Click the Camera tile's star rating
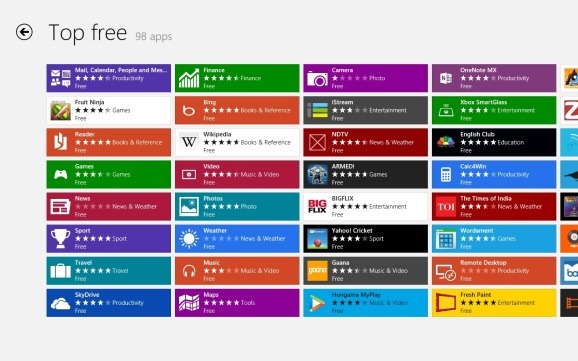This screenshot has height=361, width=578. tap(350, 78)
